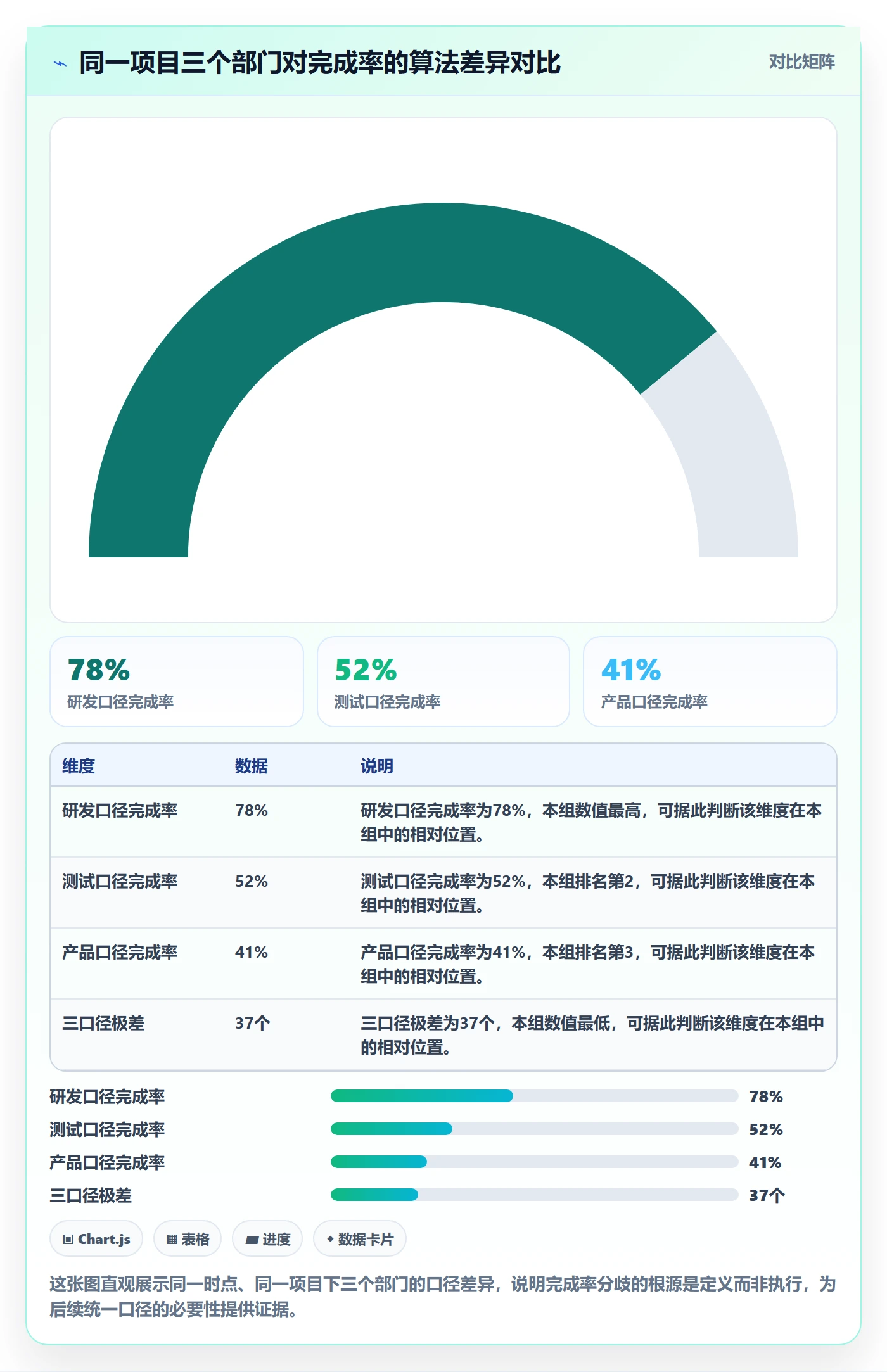Click the 测试口径完成率 progress bar
The height and width of the screenshot is (1372, 887).
[535, 1129]
